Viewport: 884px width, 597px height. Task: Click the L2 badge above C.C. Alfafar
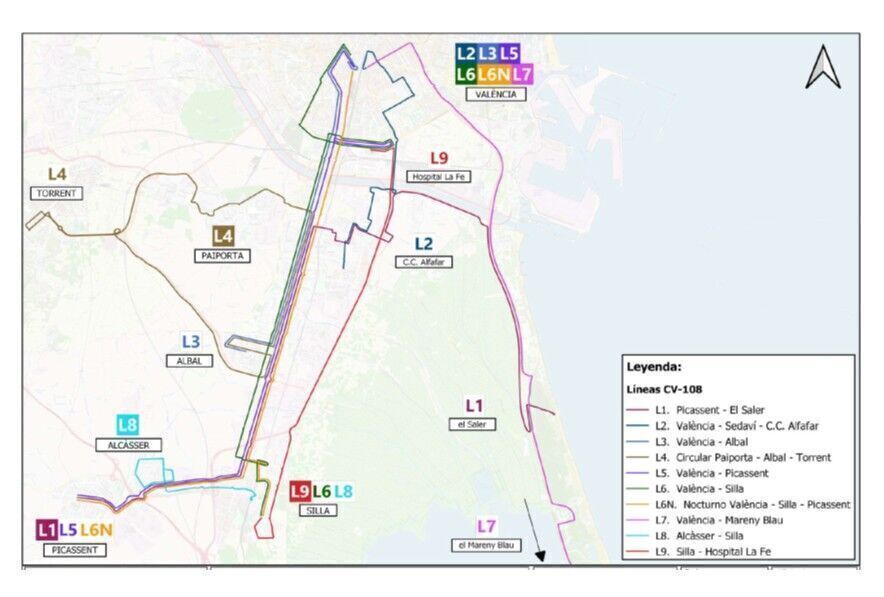tap(423, 244)
